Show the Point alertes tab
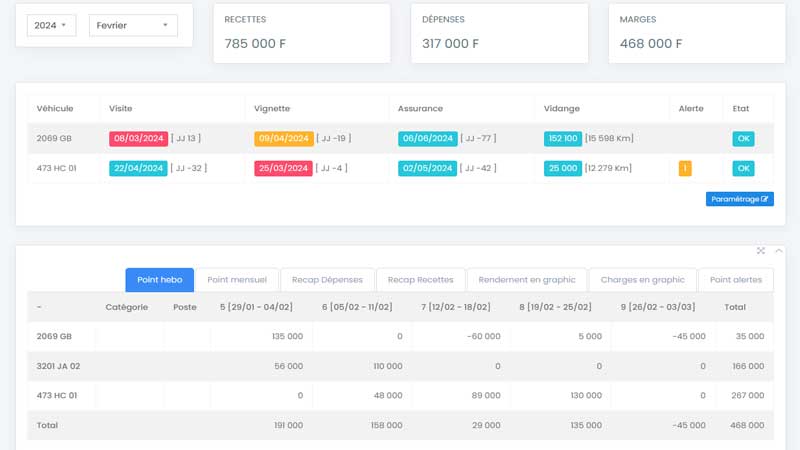The width and height of the screenshot is (800, 450). pyautogui.click(x=735, y=280)
